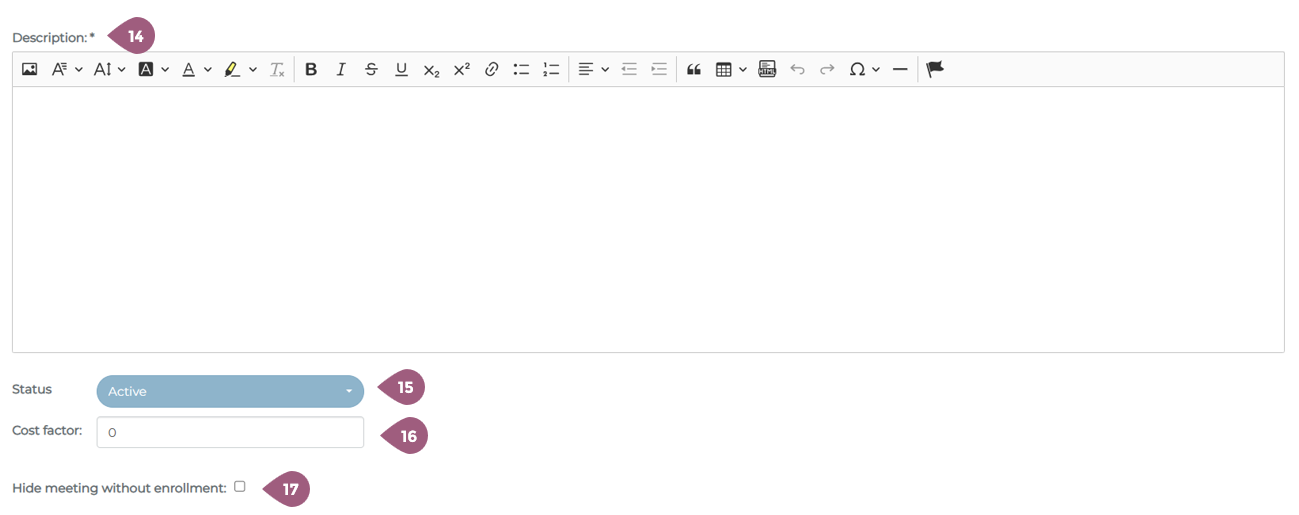Screen dimensions: 1299x515
Task: Apply strikethrough formatting
Action: click(x=371, y=69)
